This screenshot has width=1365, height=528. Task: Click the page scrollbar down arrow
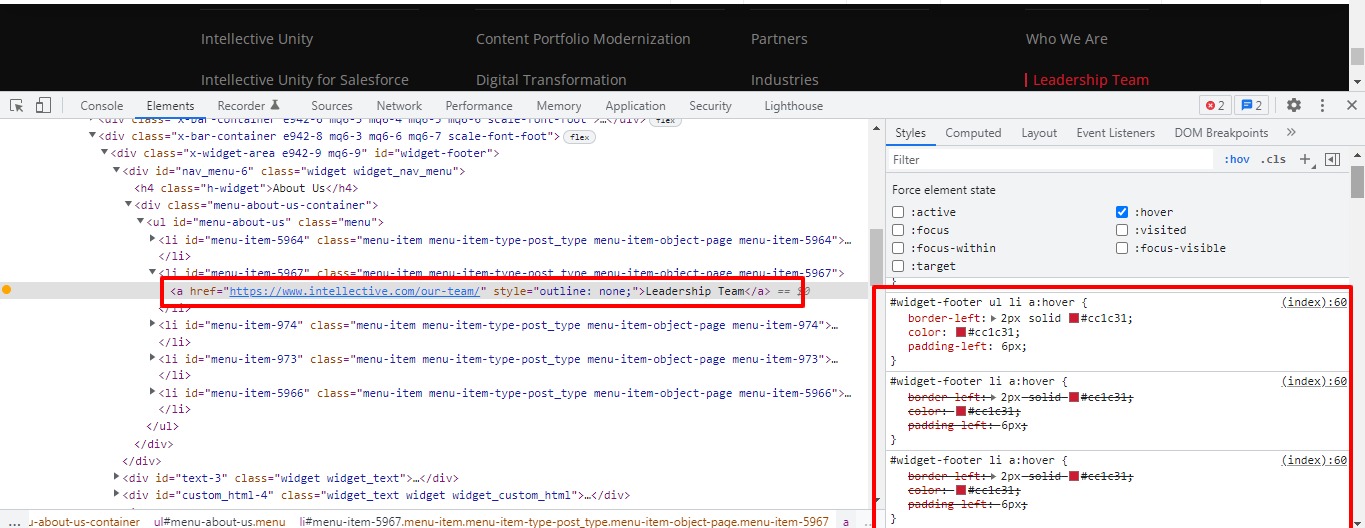pos(1357,82)
